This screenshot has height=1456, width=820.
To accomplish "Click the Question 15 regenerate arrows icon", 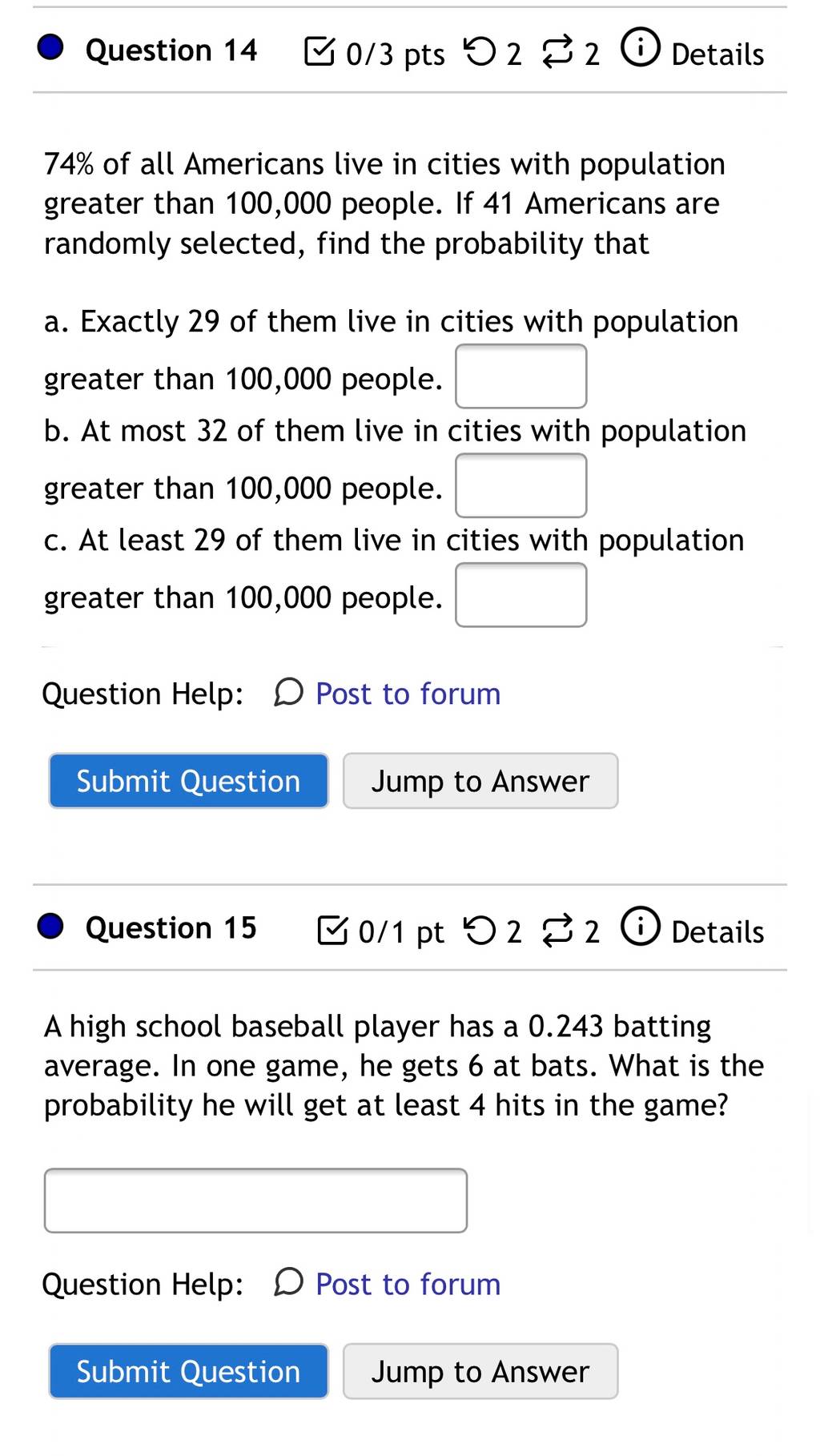I will tap(558, 931).
